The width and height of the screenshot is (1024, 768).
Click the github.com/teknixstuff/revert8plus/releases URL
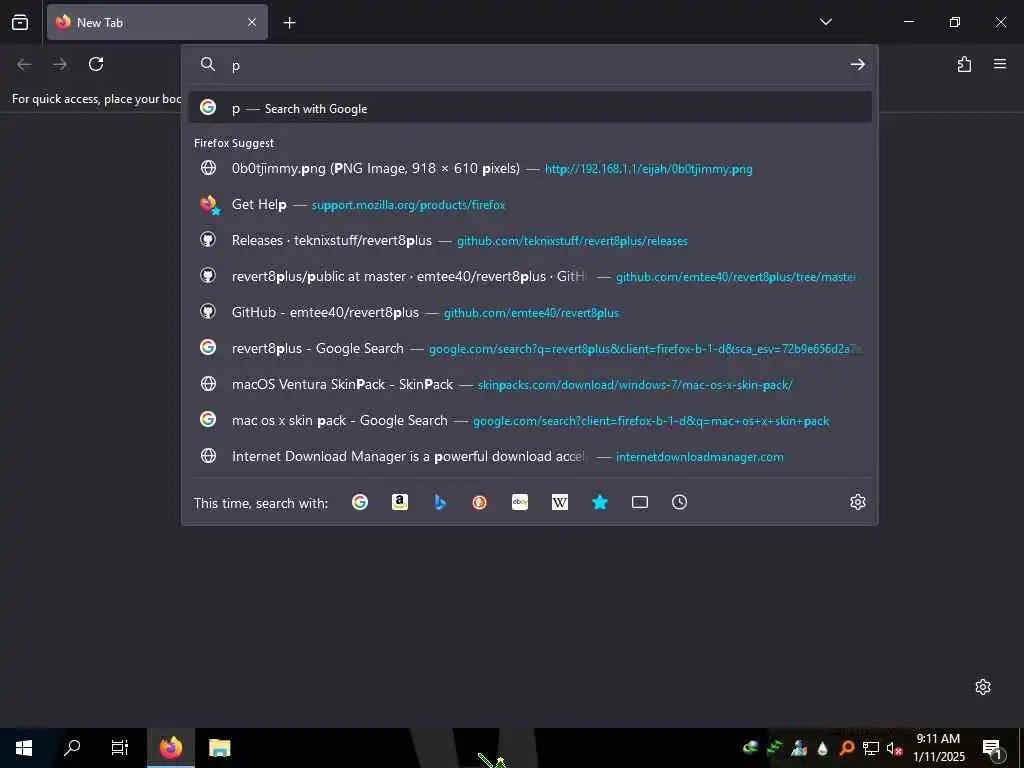point(572,241)
